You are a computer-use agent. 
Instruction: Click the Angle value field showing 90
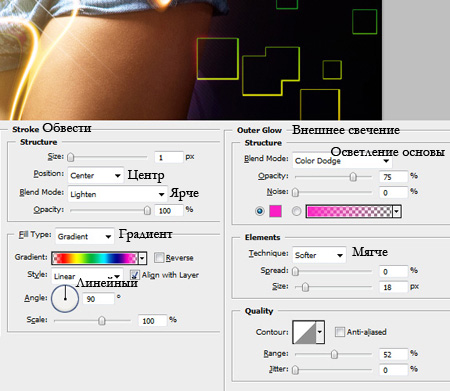coord(98,299)
